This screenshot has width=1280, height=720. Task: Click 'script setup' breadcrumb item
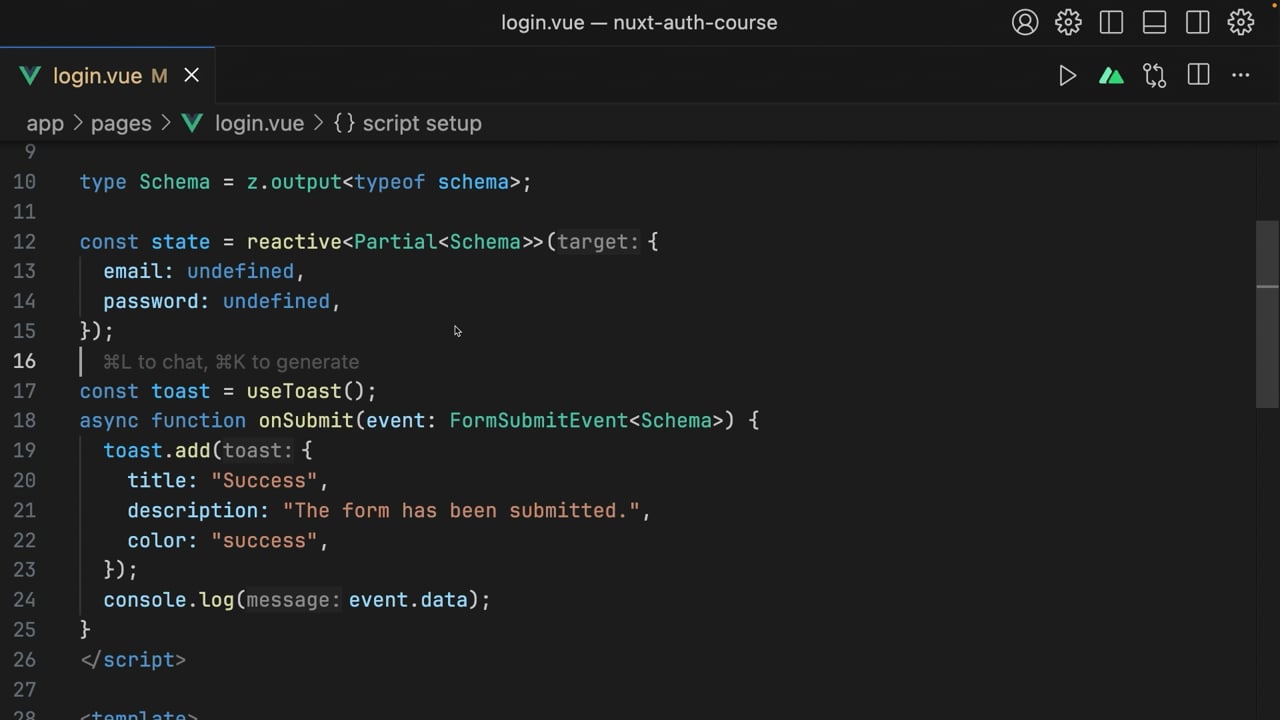pyautogui.click(x=422, y=123)
